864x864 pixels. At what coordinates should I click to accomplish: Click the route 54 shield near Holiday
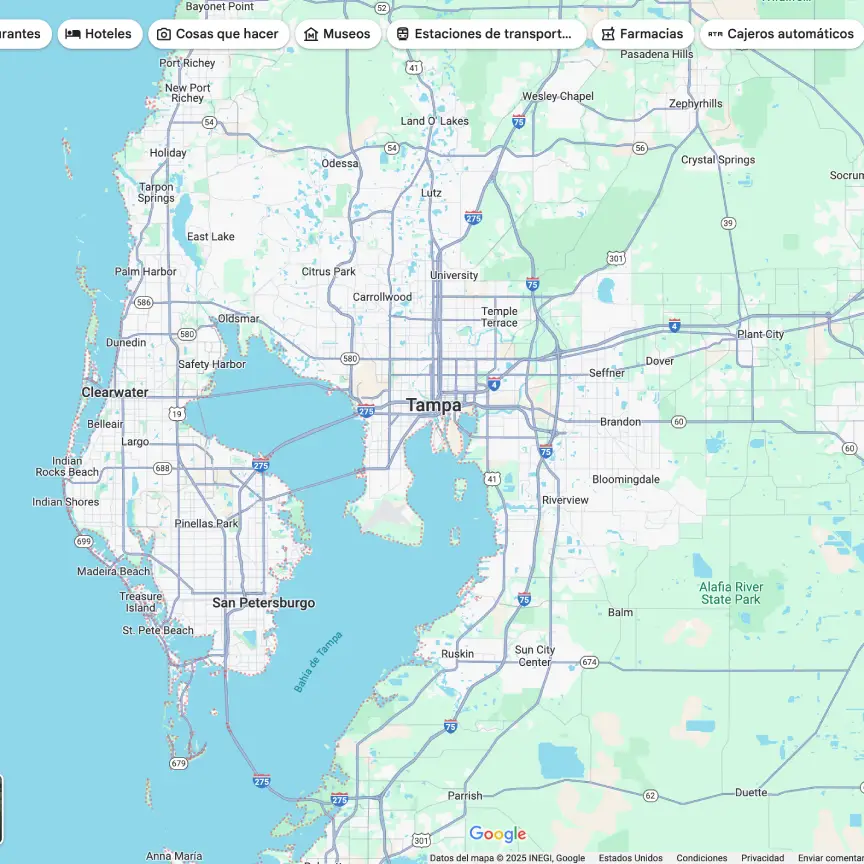coord(209,122)
